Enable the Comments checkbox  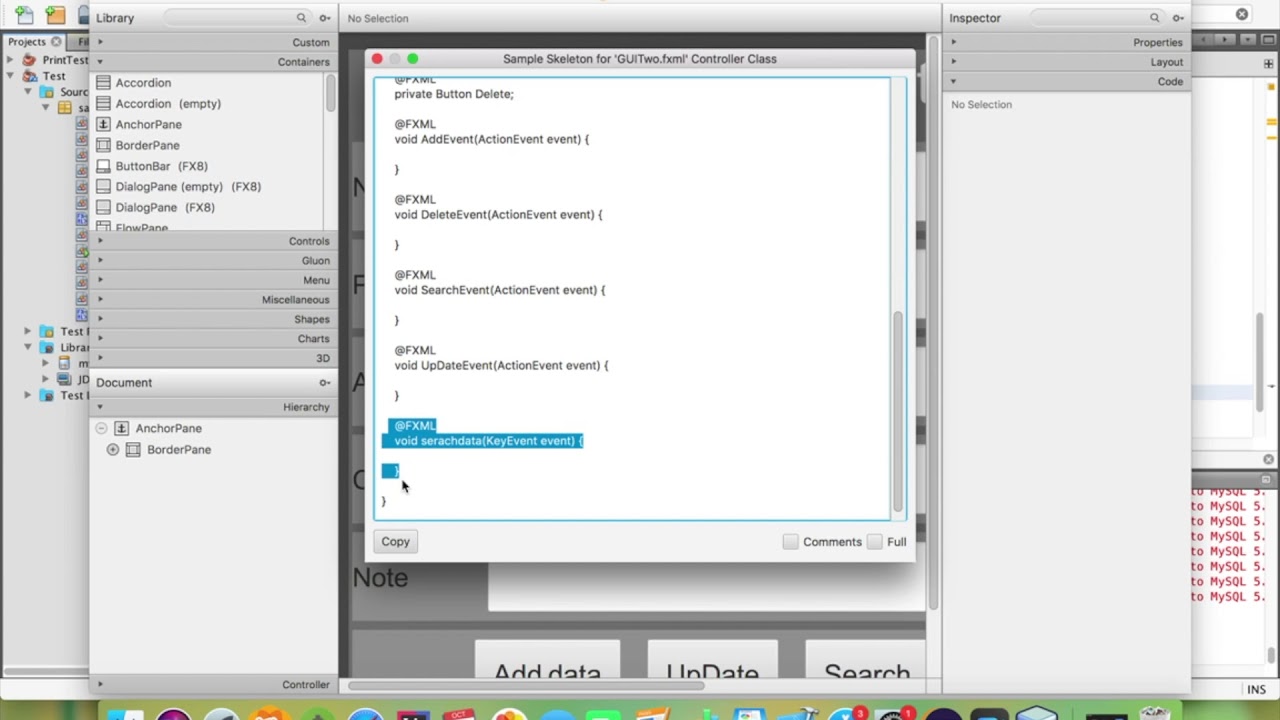pyautogui.click(x=790, y=542)
